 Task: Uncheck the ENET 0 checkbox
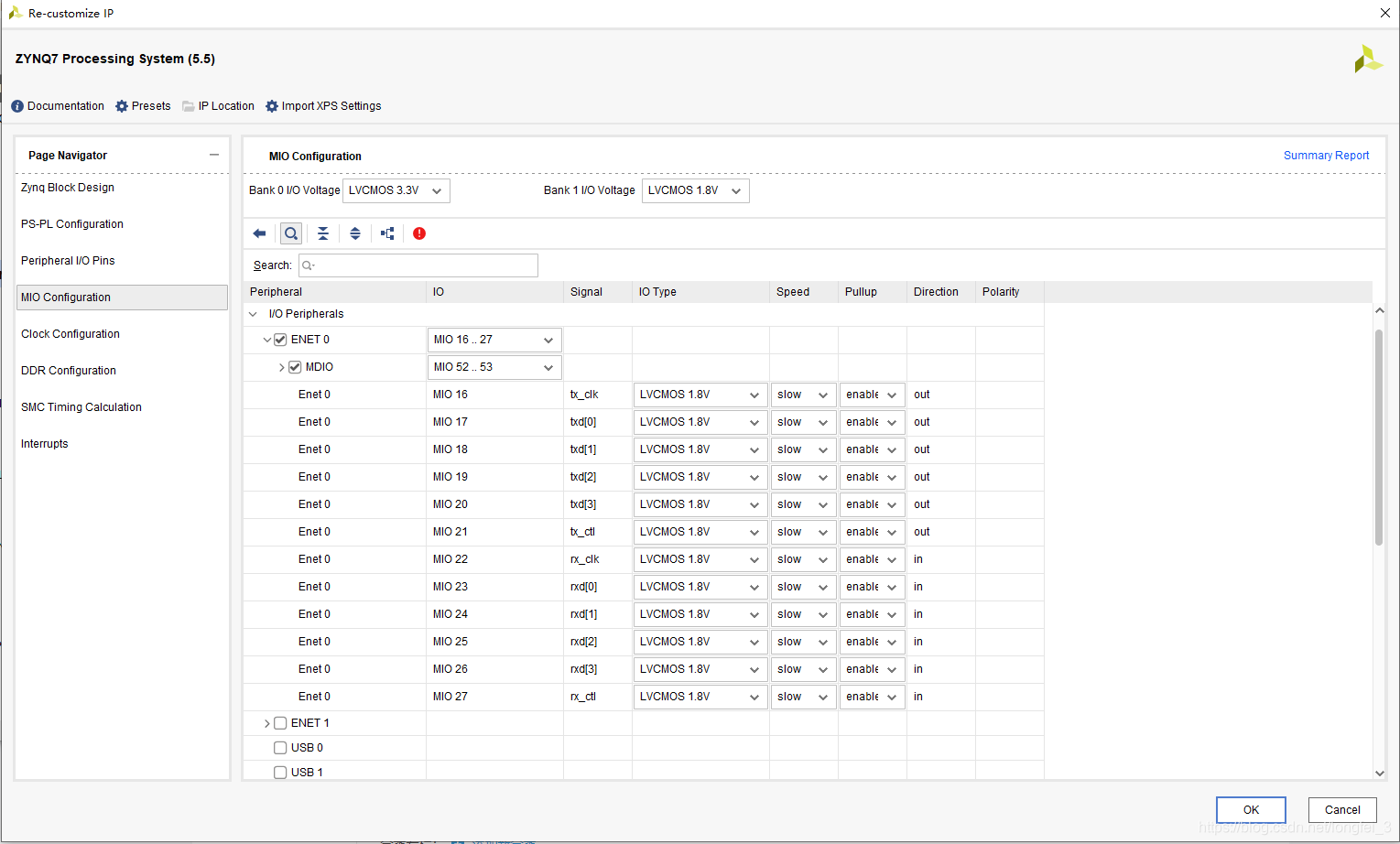(280, 340)
